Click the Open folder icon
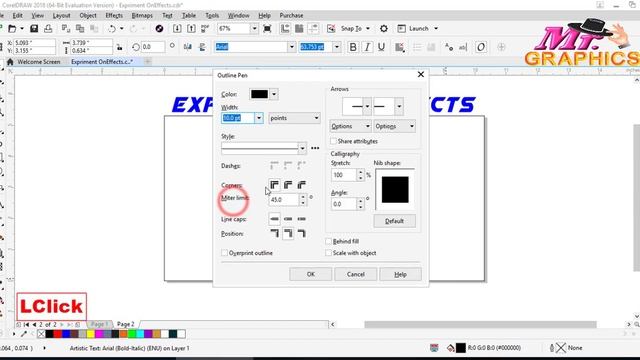The width and height of the screenshot is (640, 360). [x=12, y=29]
